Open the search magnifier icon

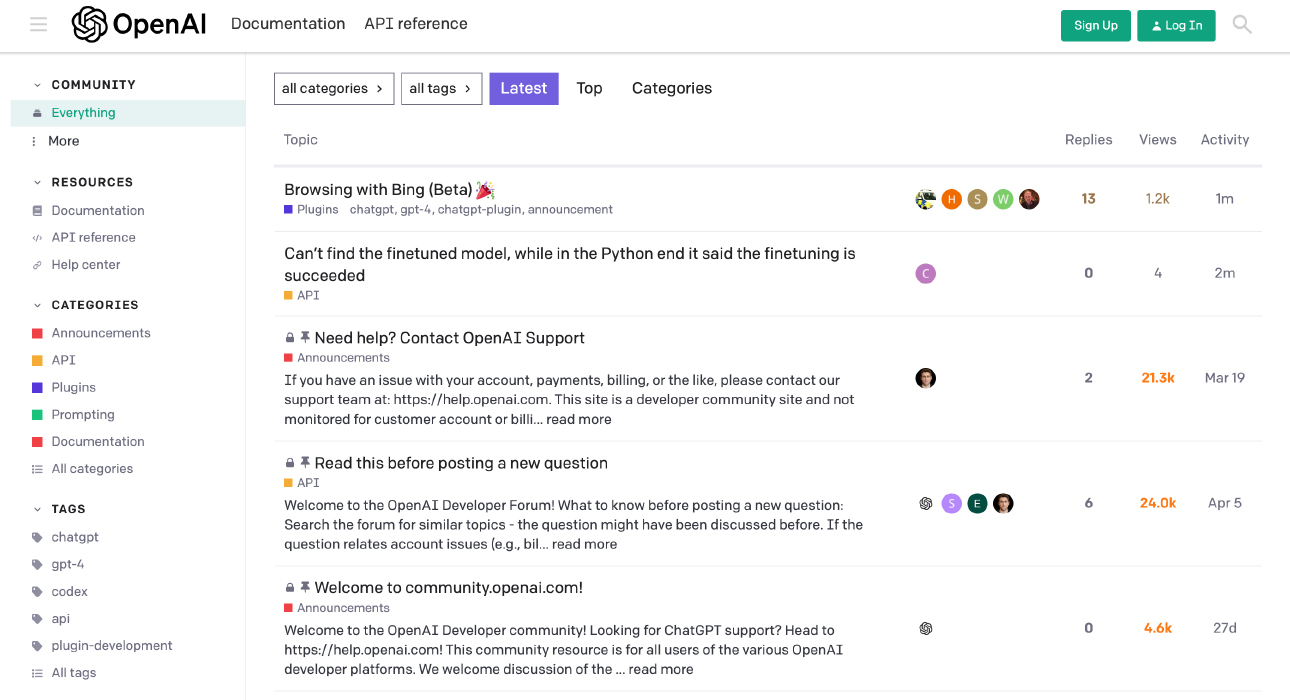(x=1241, y=24)
